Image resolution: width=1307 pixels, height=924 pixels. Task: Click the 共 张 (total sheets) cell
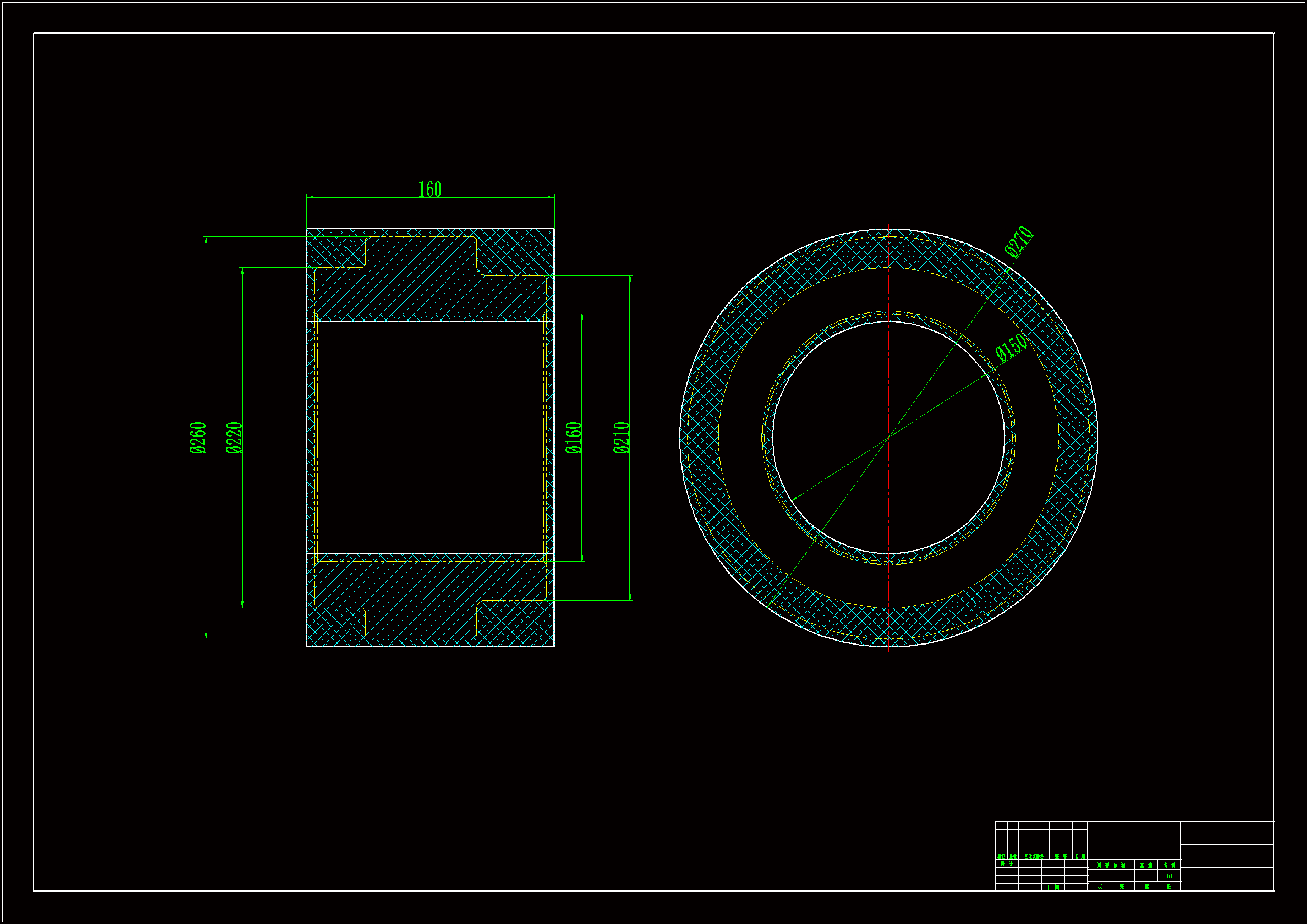tap(1111, 887)
